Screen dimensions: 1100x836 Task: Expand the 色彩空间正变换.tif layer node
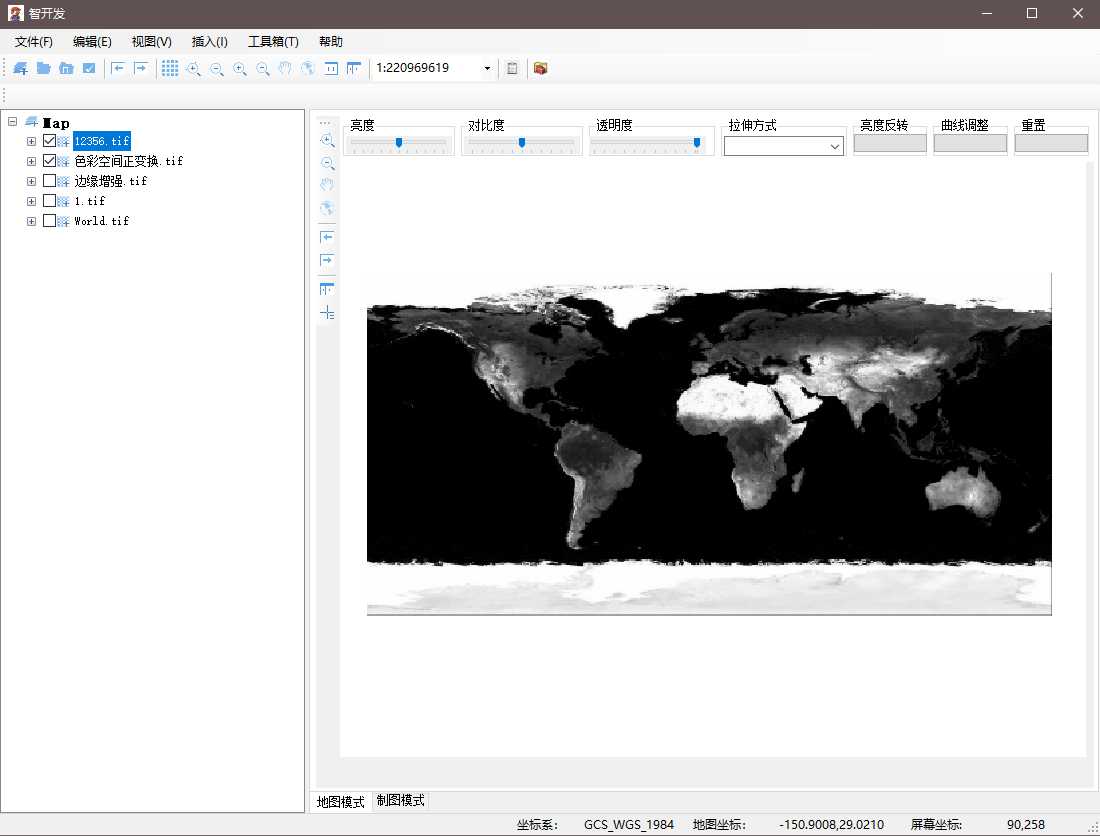(x=31, y=161)
